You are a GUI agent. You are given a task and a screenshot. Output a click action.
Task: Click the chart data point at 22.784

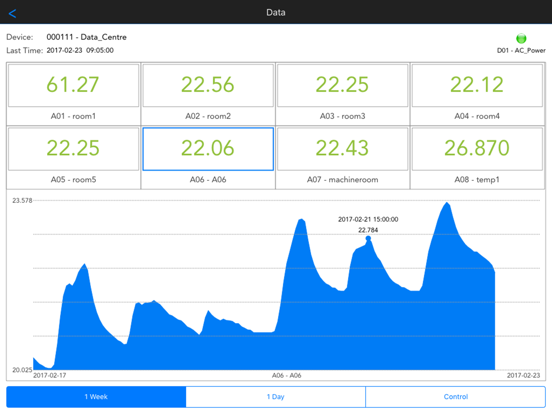pos(368,238)
